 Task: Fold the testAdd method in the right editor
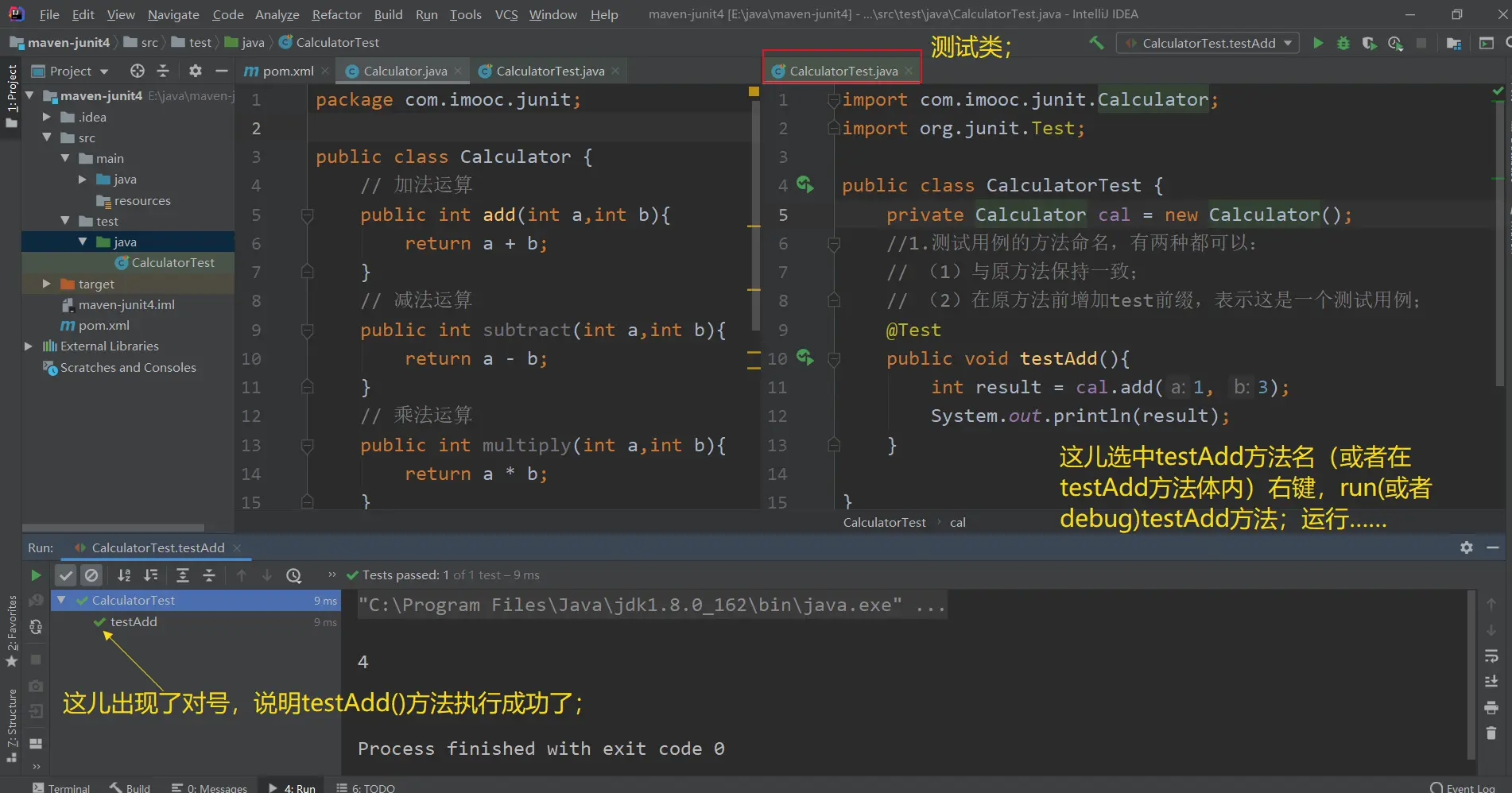pos(834,359)
